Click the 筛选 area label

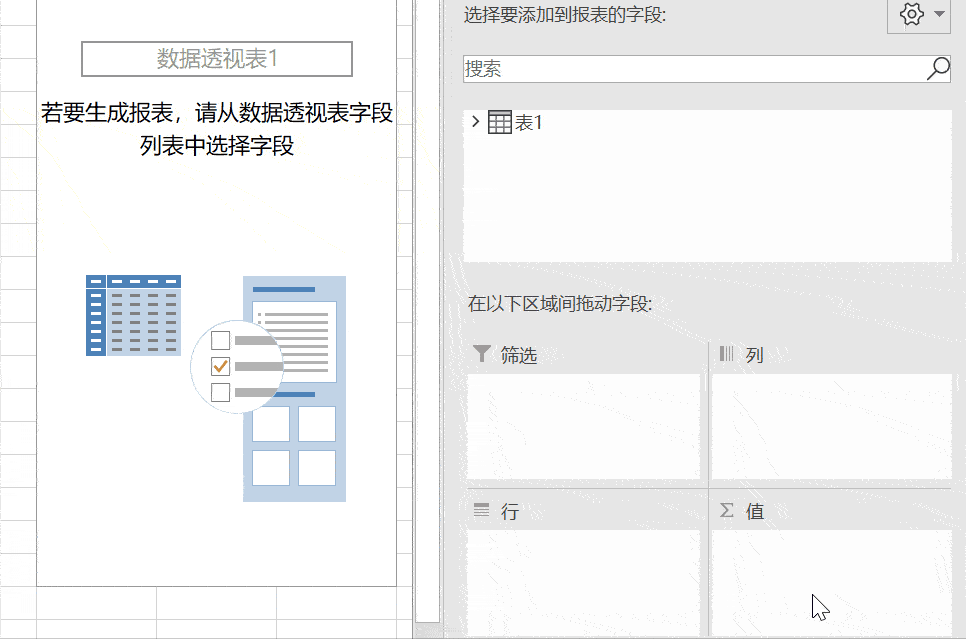click(x=519, y=356)
